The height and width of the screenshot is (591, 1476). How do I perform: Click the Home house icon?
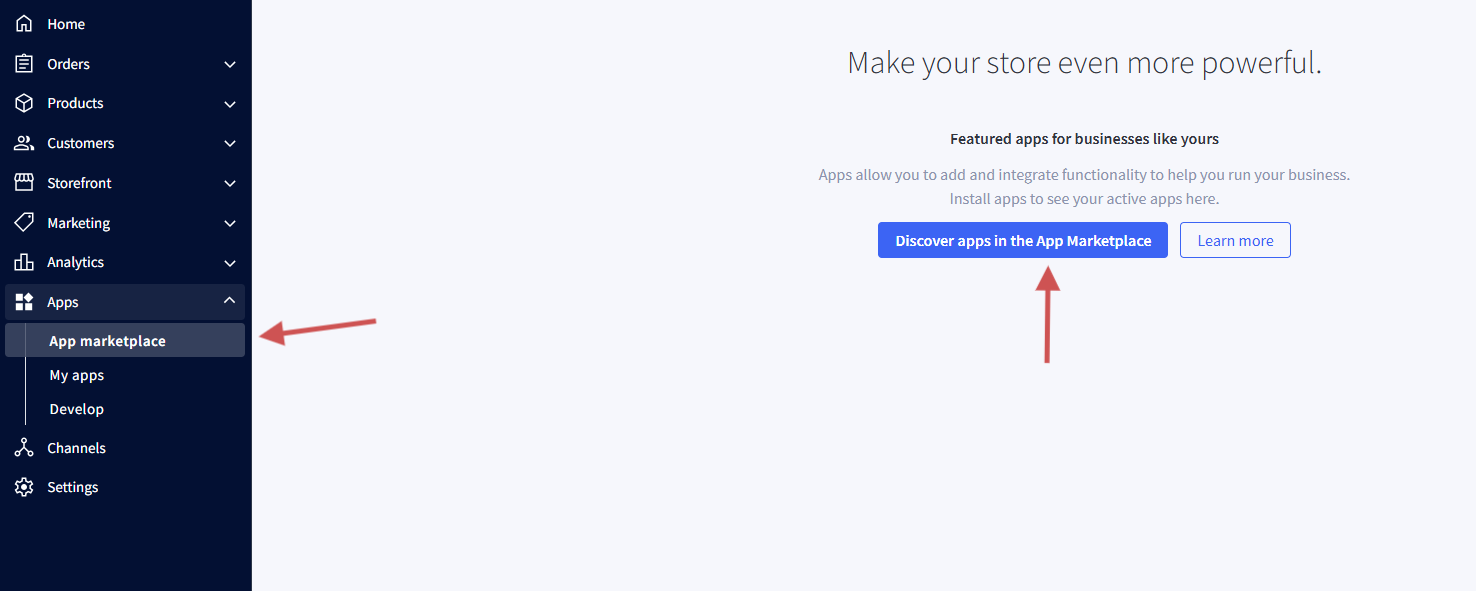(x=24, y=24)
